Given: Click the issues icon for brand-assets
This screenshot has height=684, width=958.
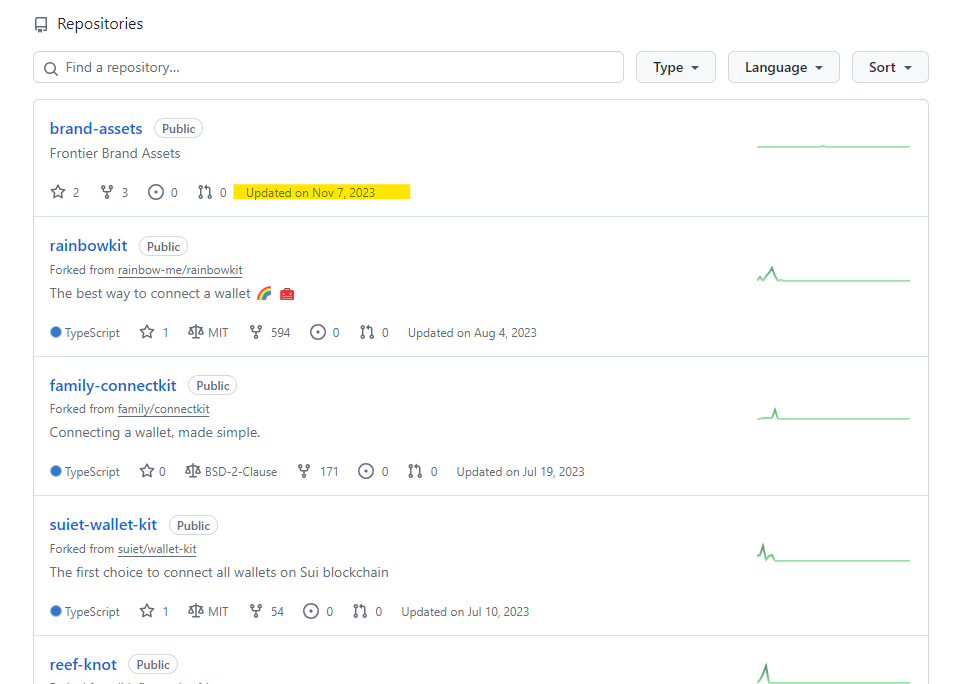Looking at the screenshot, I should 156,192.
